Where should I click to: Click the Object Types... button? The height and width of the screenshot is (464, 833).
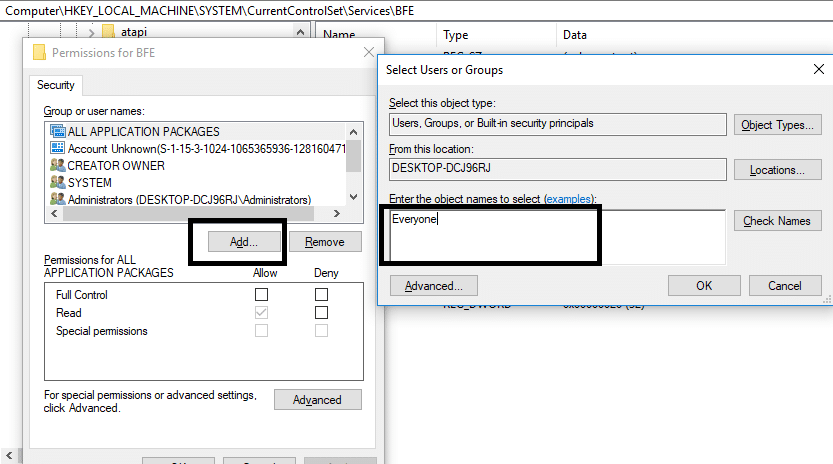pyautogui.click(x=778, y=125)
